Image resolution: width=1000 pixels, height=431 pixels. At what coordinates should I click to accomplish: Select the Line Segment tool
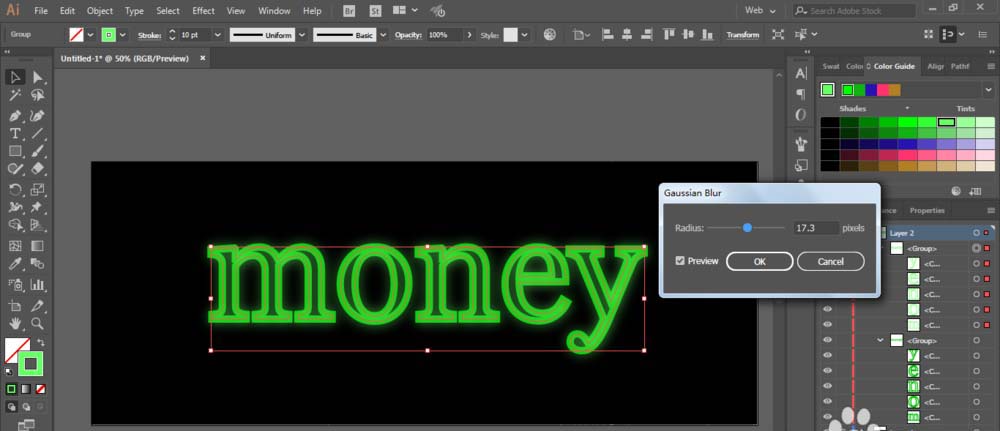(x=38, y=134)
